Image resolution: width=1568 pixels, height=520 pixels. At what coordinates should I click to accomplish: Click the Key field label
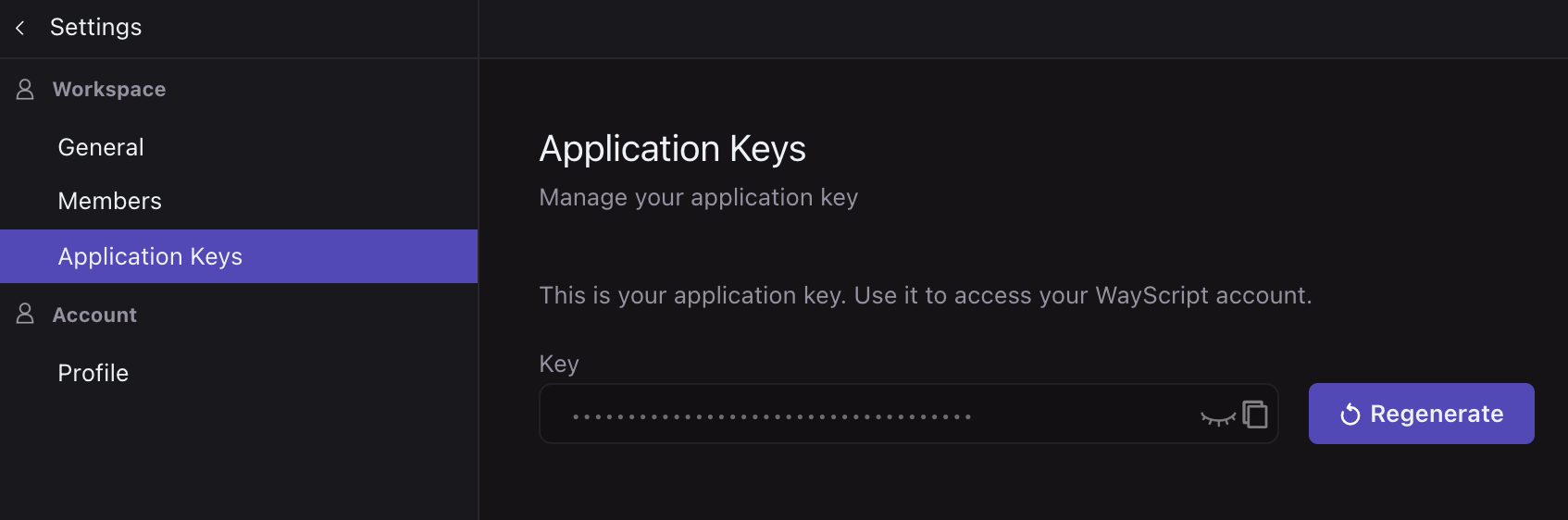click(559, 364)
